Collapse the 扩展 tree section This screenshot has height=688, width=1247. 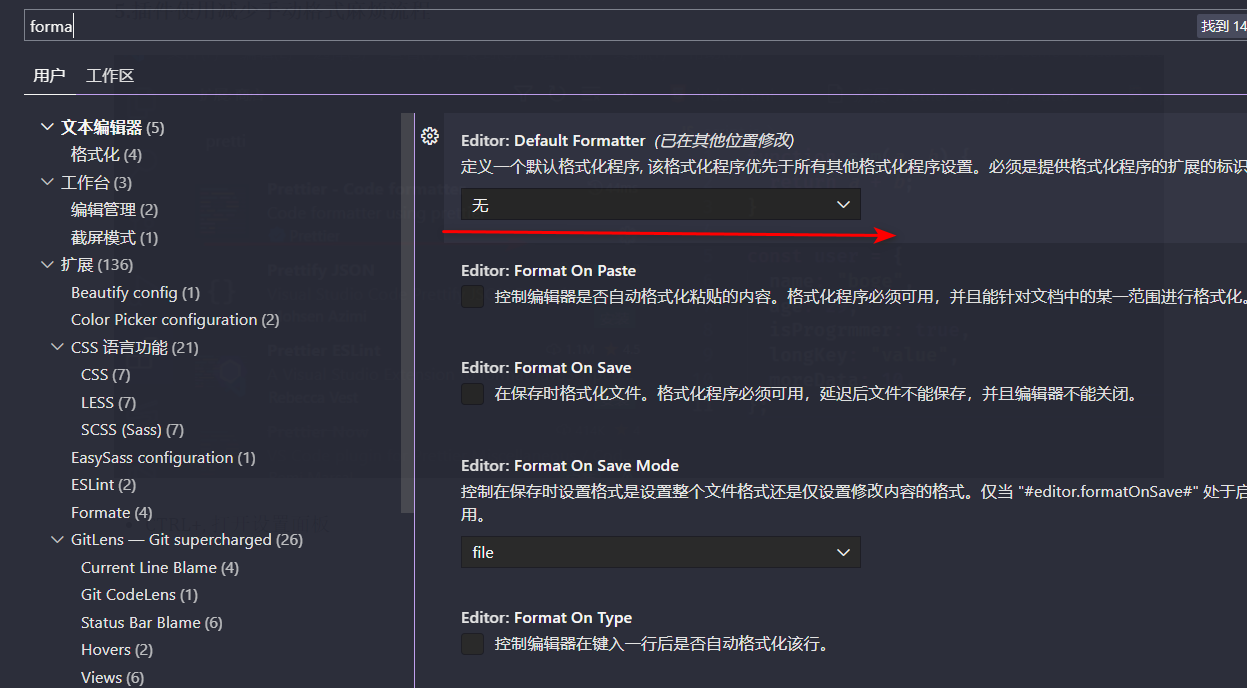point(47,264)
